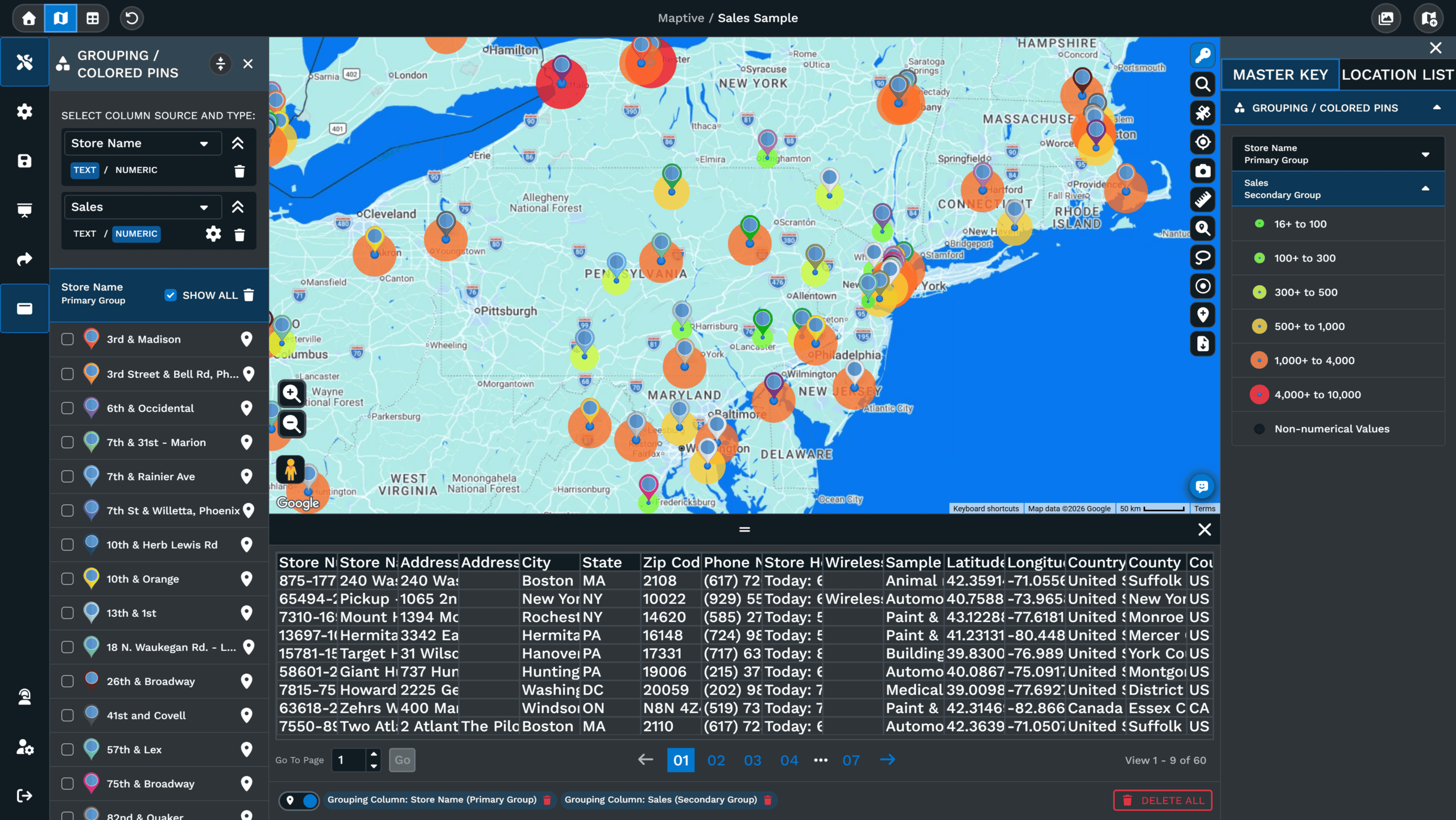
Task: Check the 57th & Lex checkbox
Action: [x=68, y=749]
